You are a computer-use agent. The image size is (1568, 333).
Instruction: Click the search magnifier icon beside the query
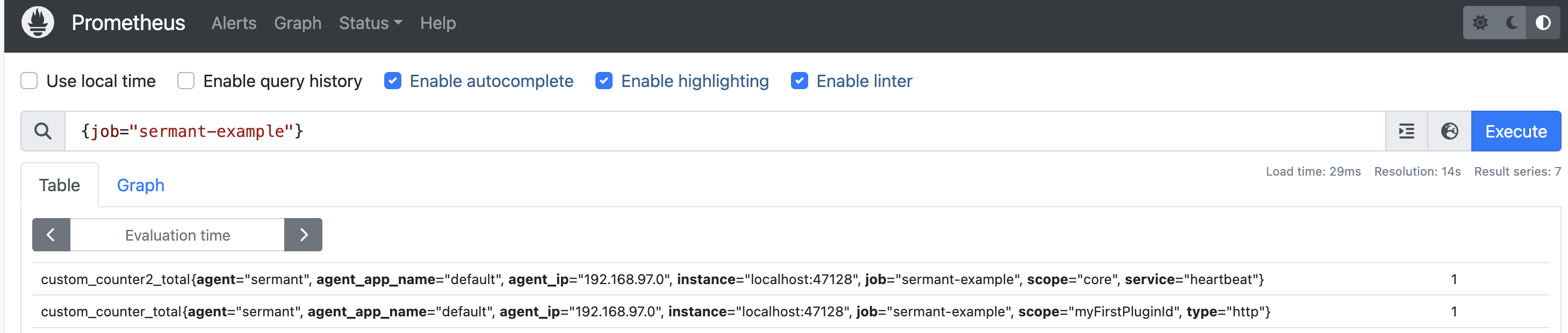(x=42, y=131)
